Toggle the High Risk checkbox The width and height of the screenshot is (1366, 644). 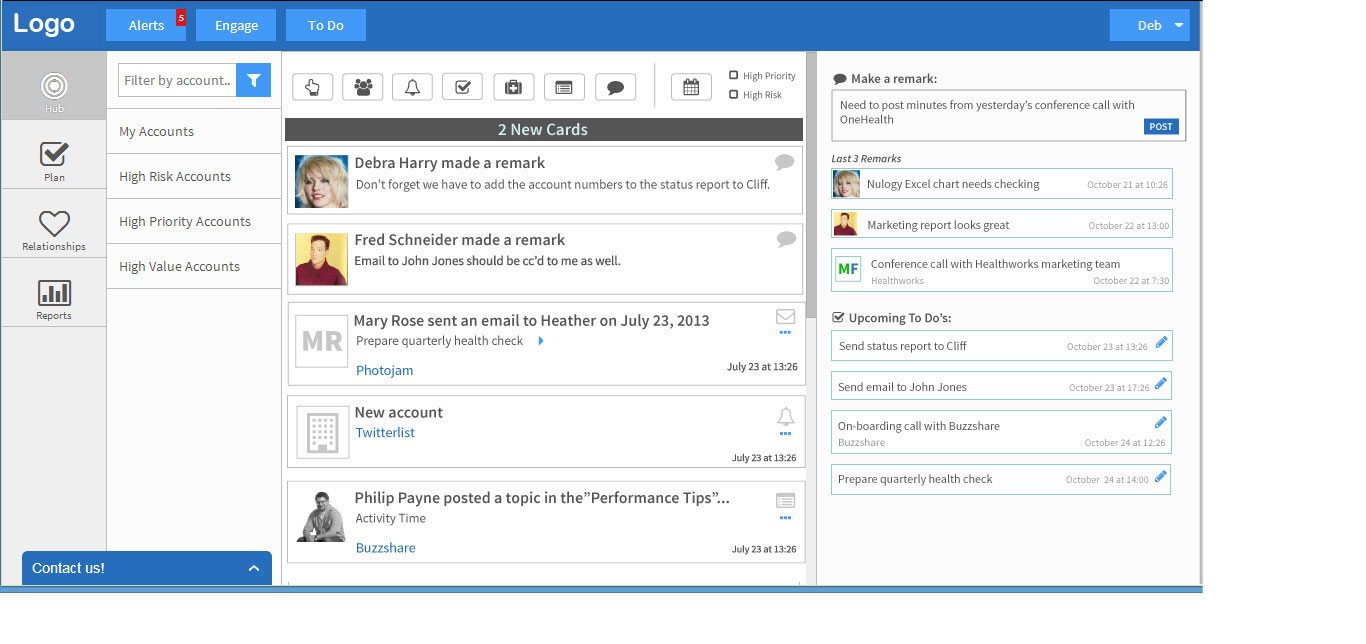pos(734,95)
